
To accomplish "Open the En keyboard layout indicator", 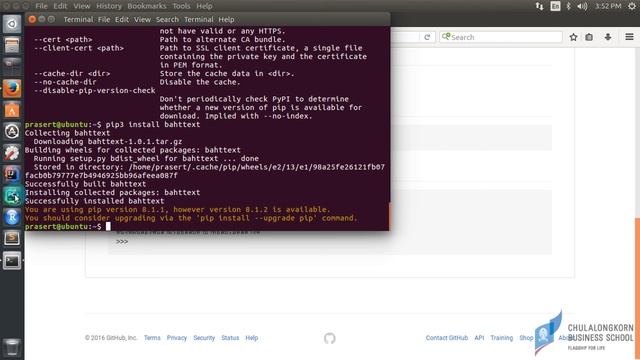I will point(555,6).
